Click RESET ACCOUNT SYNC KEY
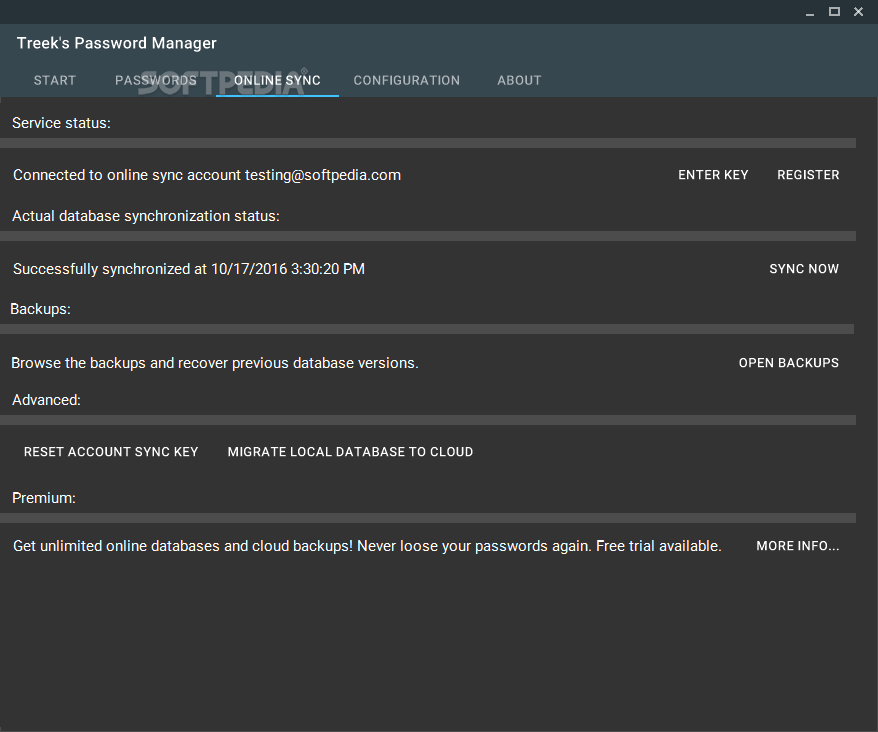 tap(111, 452)
